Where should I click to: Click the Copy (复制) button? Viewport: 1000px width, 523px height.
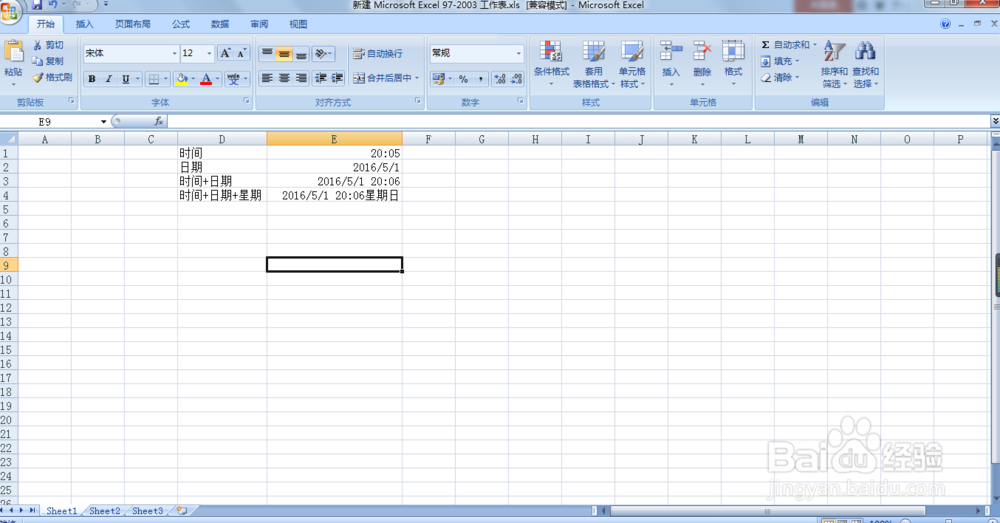coord(48,61)
